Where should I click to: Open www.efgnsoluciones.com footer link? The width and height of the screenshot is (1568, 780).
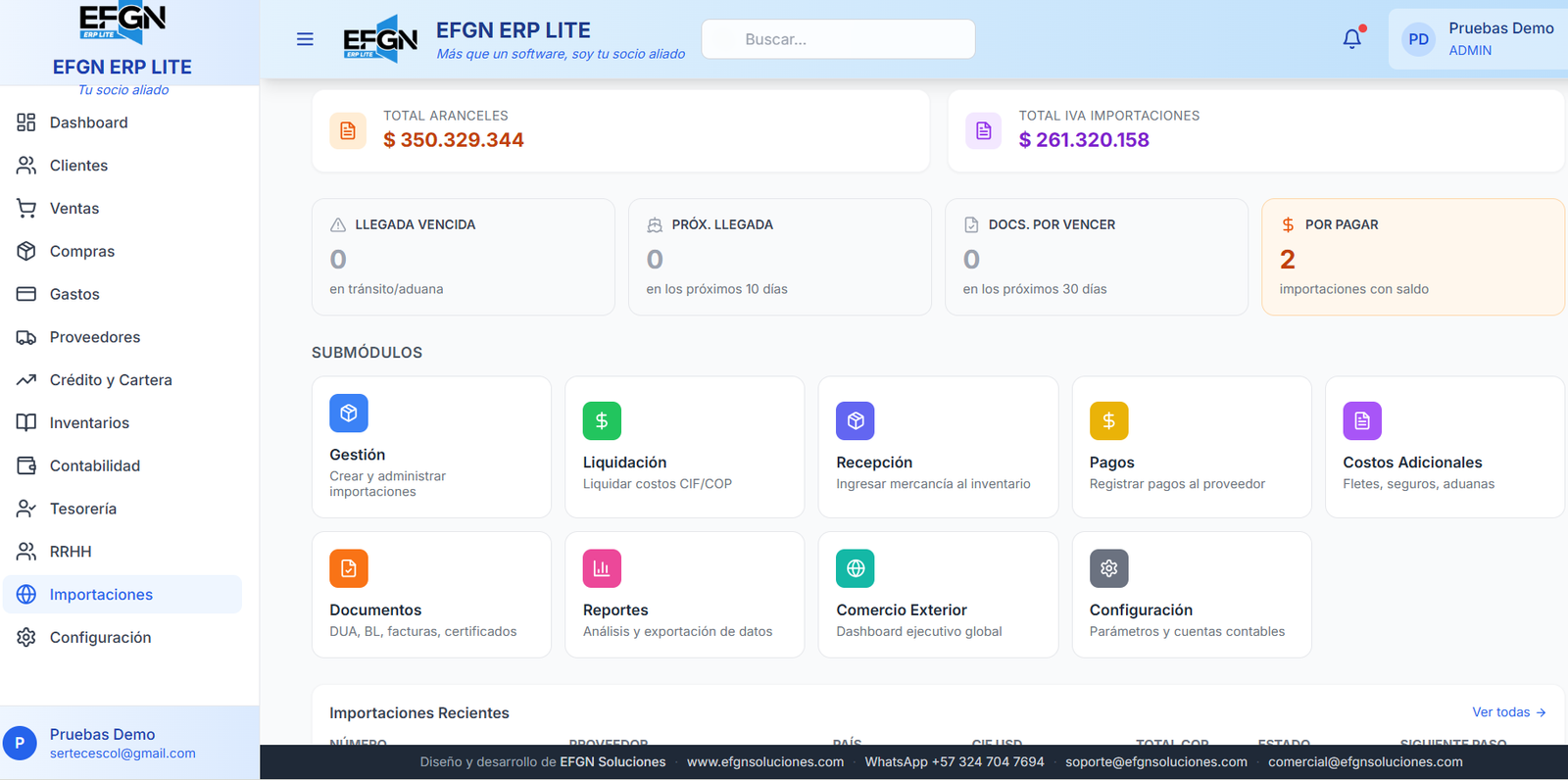pos(765,761)
